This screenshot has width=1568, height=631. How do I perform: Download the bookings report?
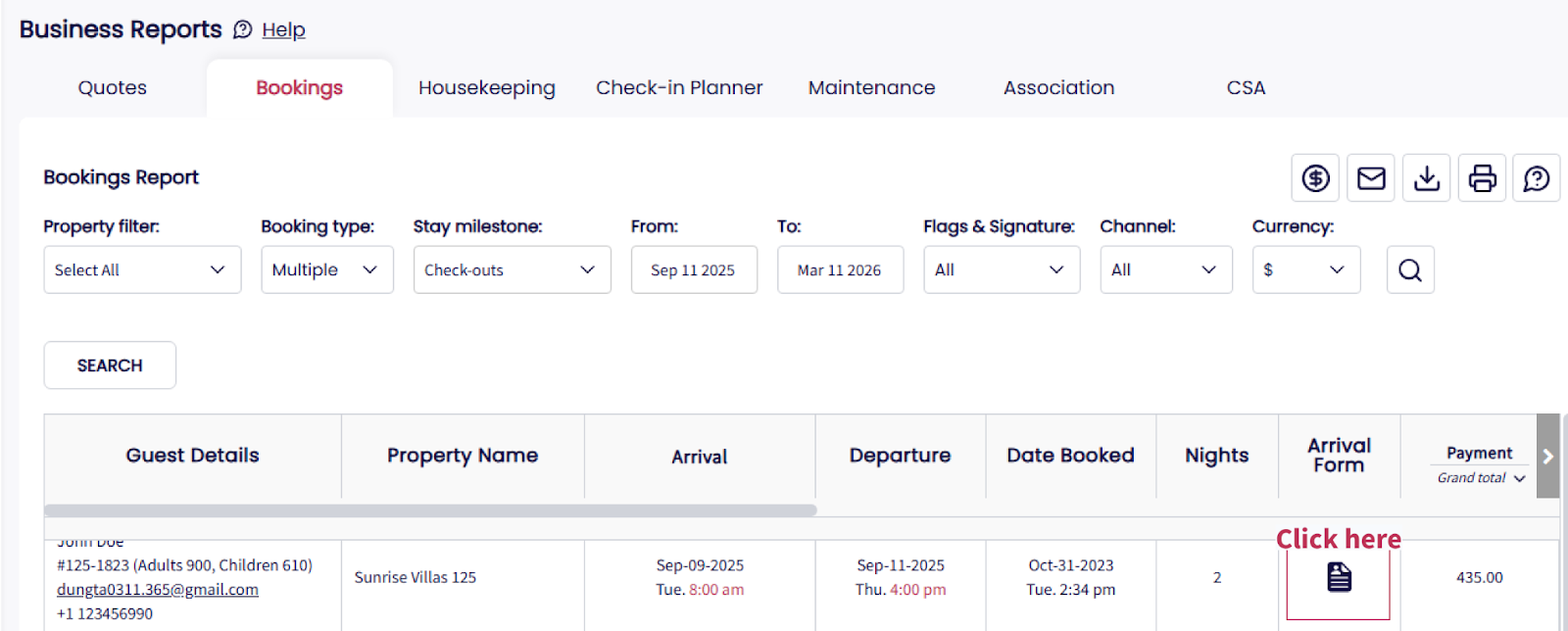pyautogui.click(x=1427, y=178)
